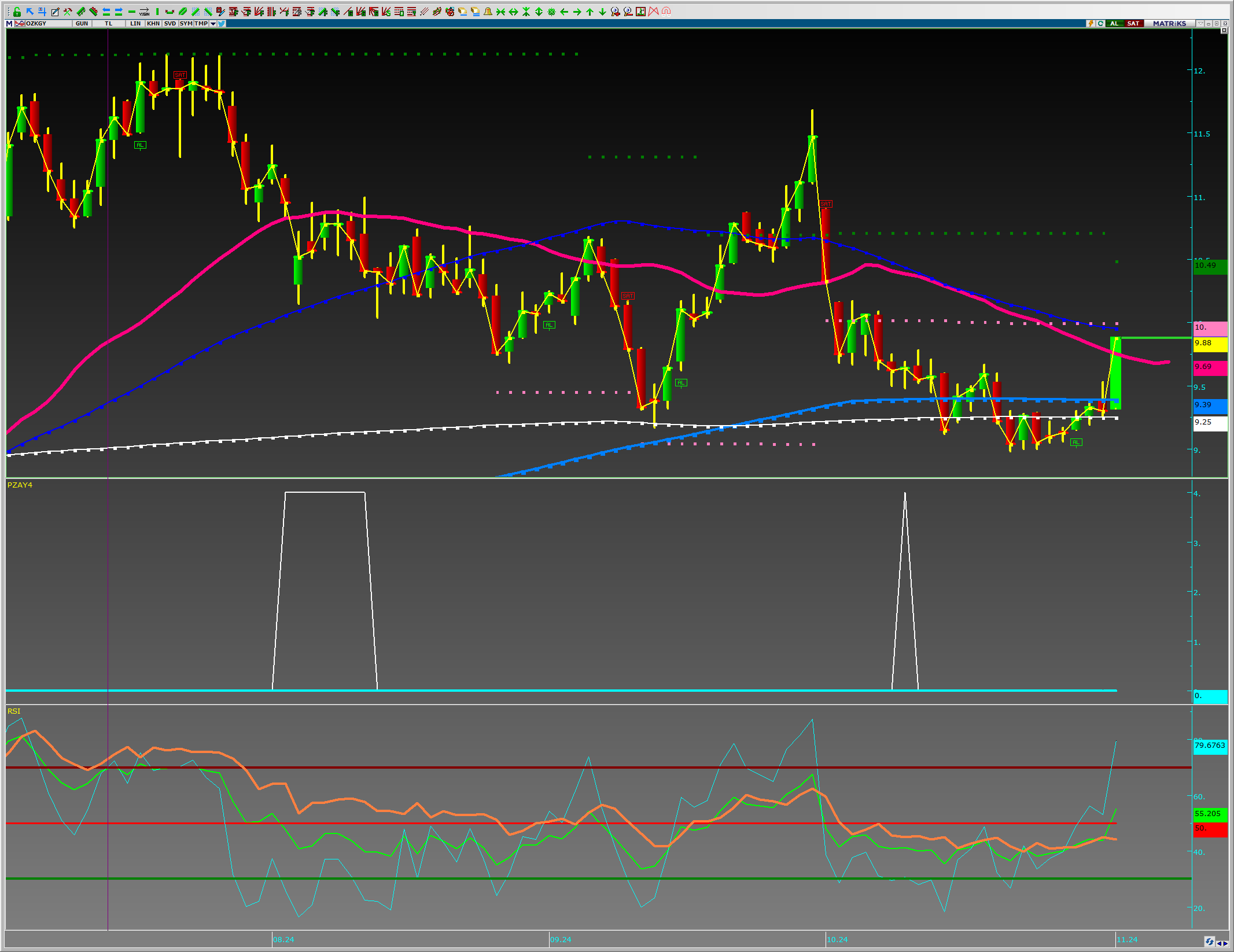Open the dropdown arrow next to TMP

pos(213,24)
